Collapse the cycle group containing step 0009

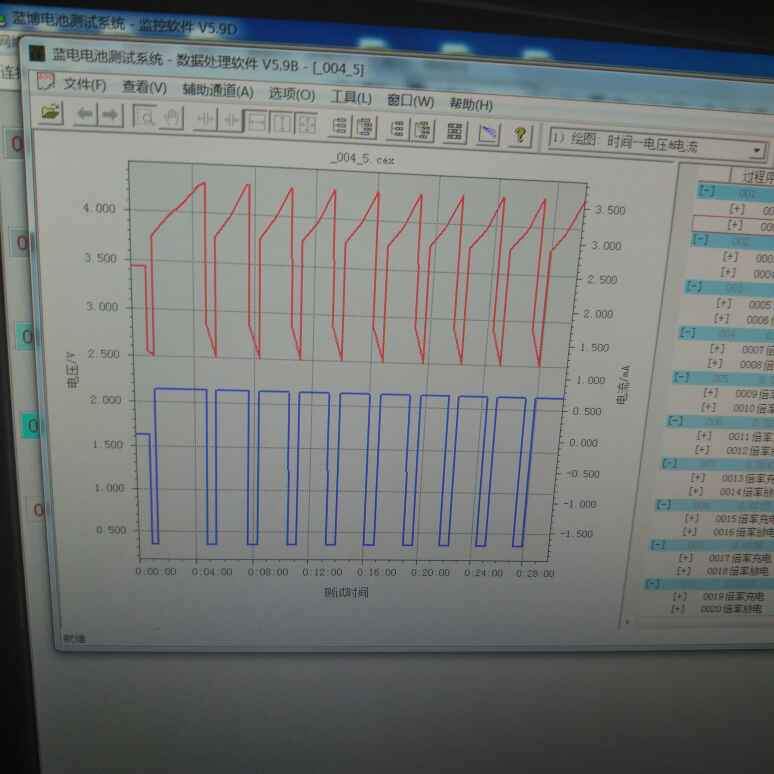pyautogui.click(x=681, y=377)
